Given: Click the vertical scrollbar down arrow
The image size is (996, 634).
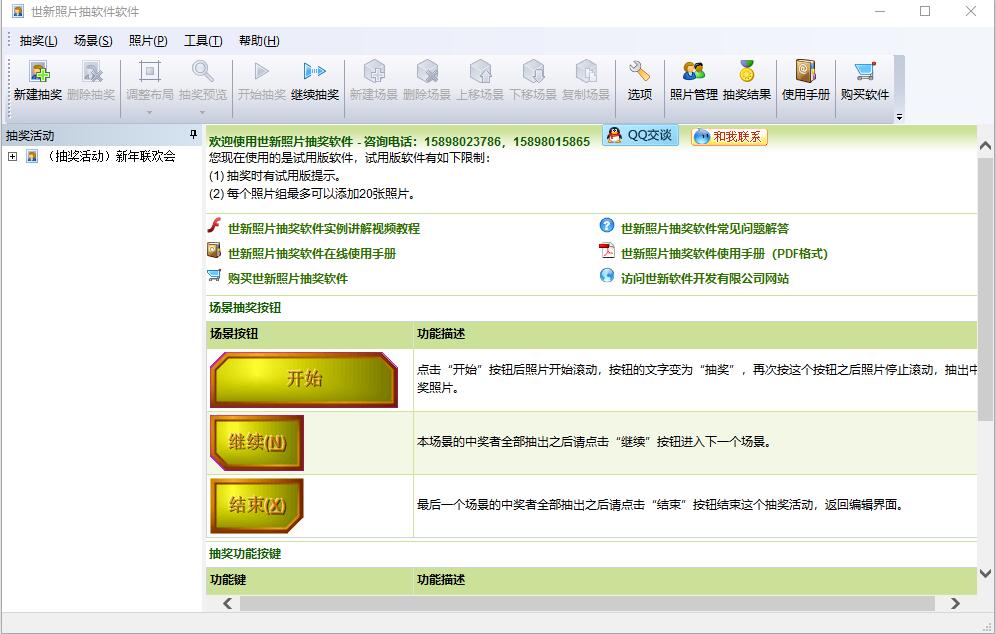Looking at the screenshot, I should [985, 573].
